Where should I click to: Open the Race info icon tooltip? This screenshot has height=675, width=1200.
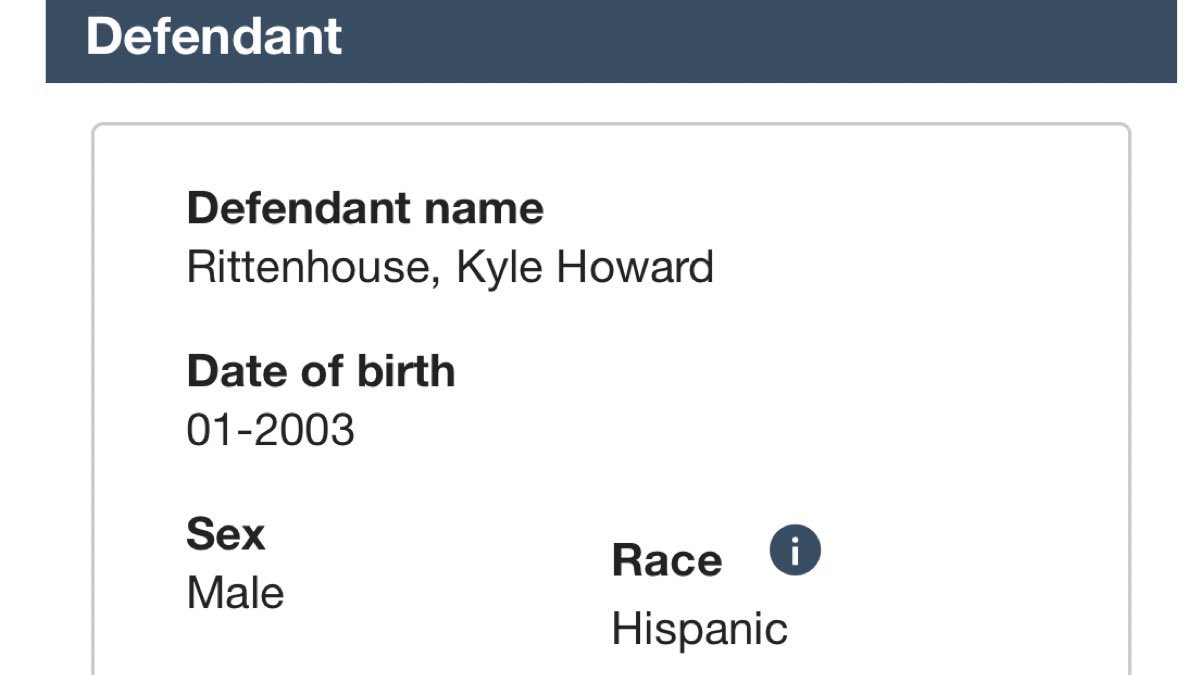795,551
